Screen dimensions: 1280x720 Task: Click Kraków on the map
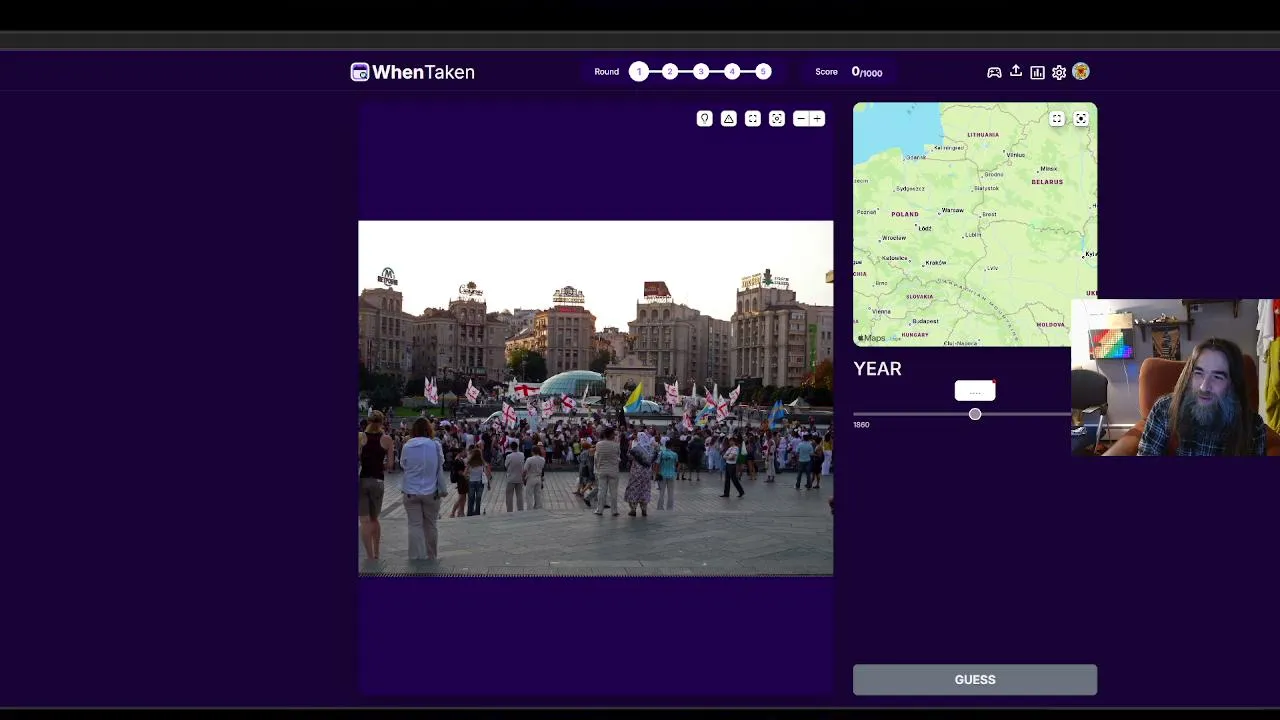pyautogui.click(x=936, y=262)
